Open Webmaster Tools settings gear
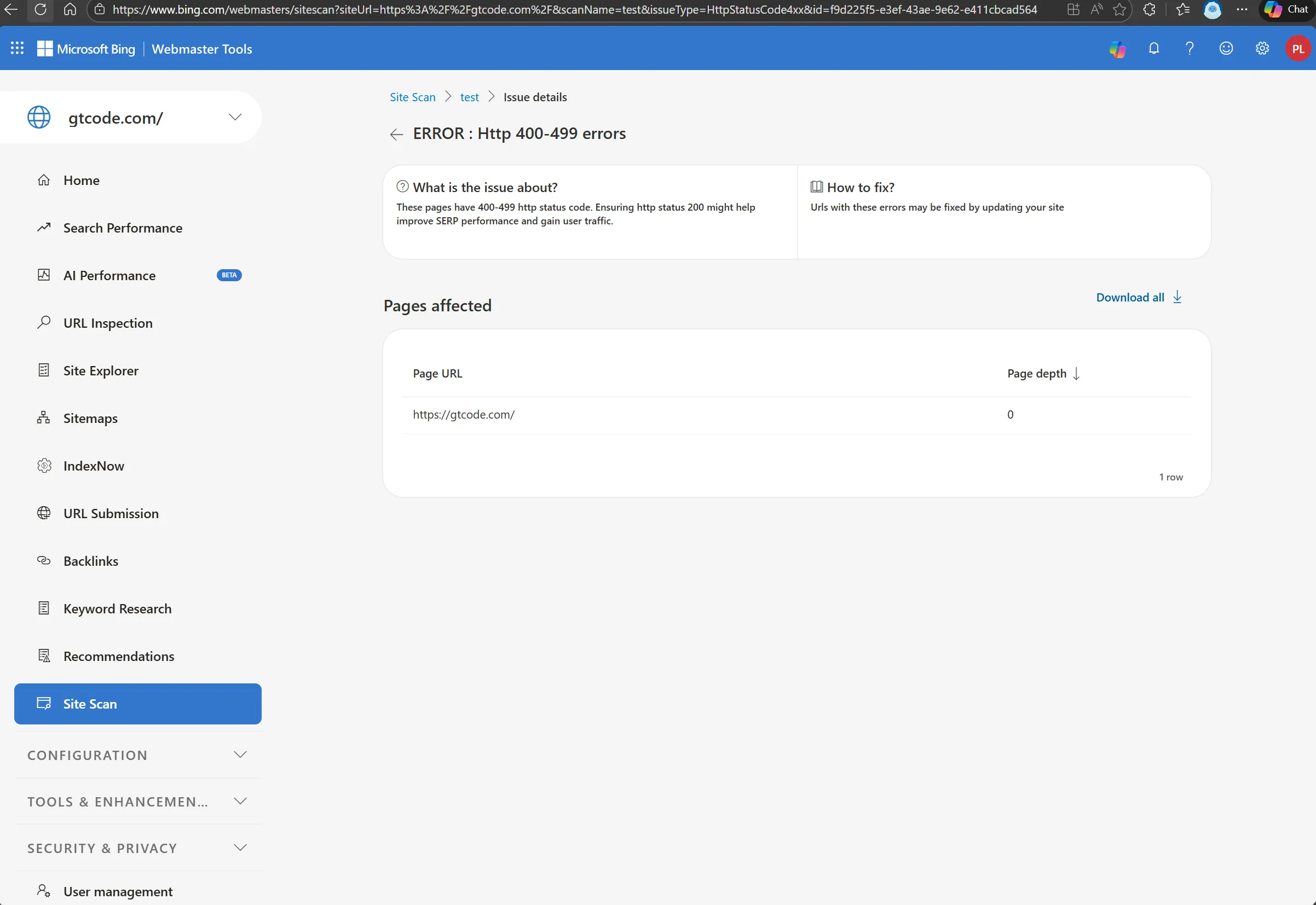 point(1262,48)
